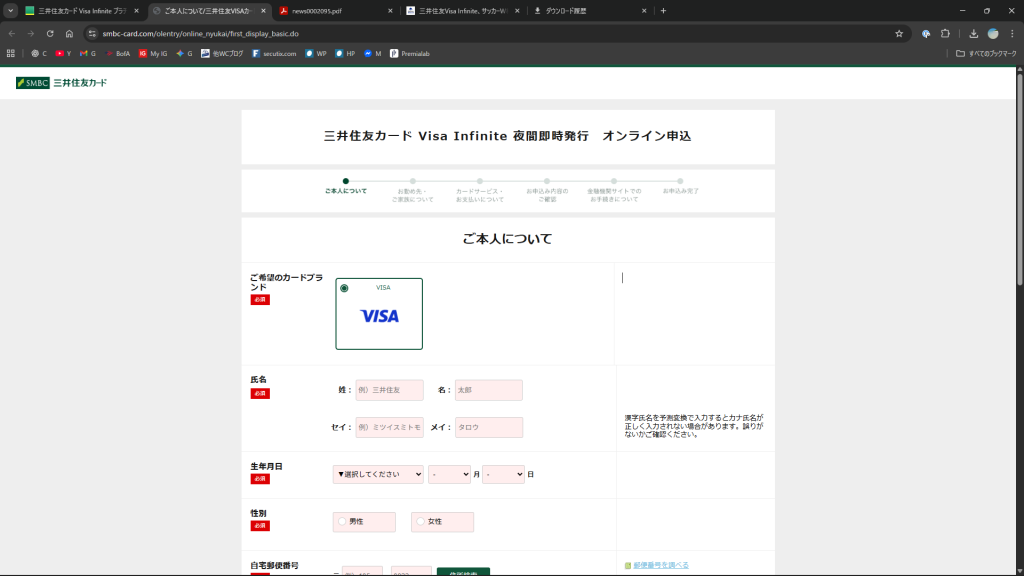The image size is (1024, 576).
Task: Click the SMBC 三井住友カード logo
Action: pyautogui.click(x=61, y=83)
